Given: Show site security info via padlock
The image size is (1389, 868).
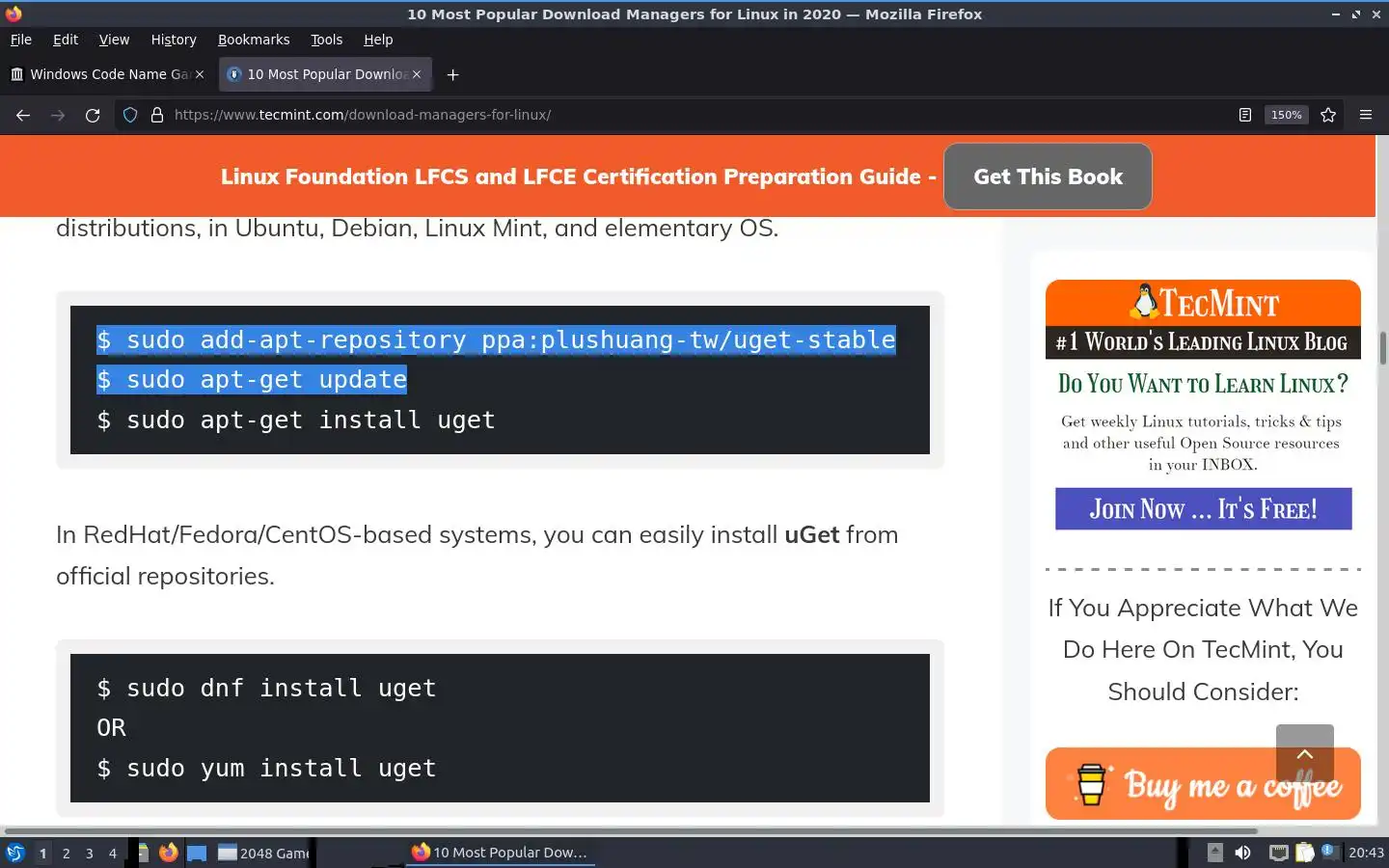Looking at the screenshot, I should pyautogui.click(x=157, y=115).
